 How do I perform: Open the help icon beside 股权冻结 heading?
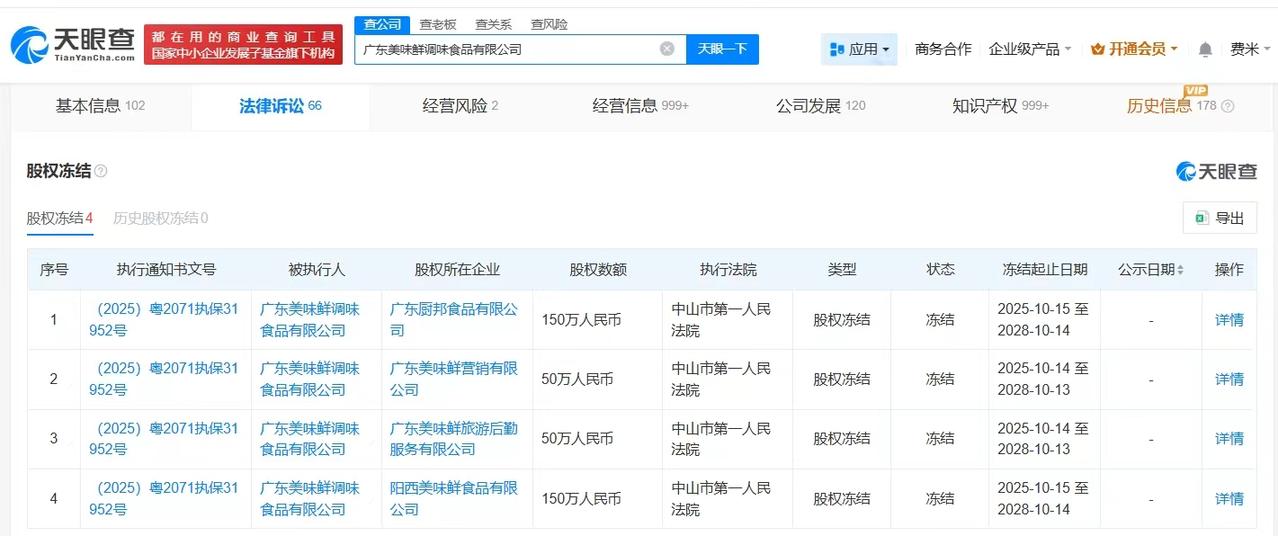click(x=101, y=172)
